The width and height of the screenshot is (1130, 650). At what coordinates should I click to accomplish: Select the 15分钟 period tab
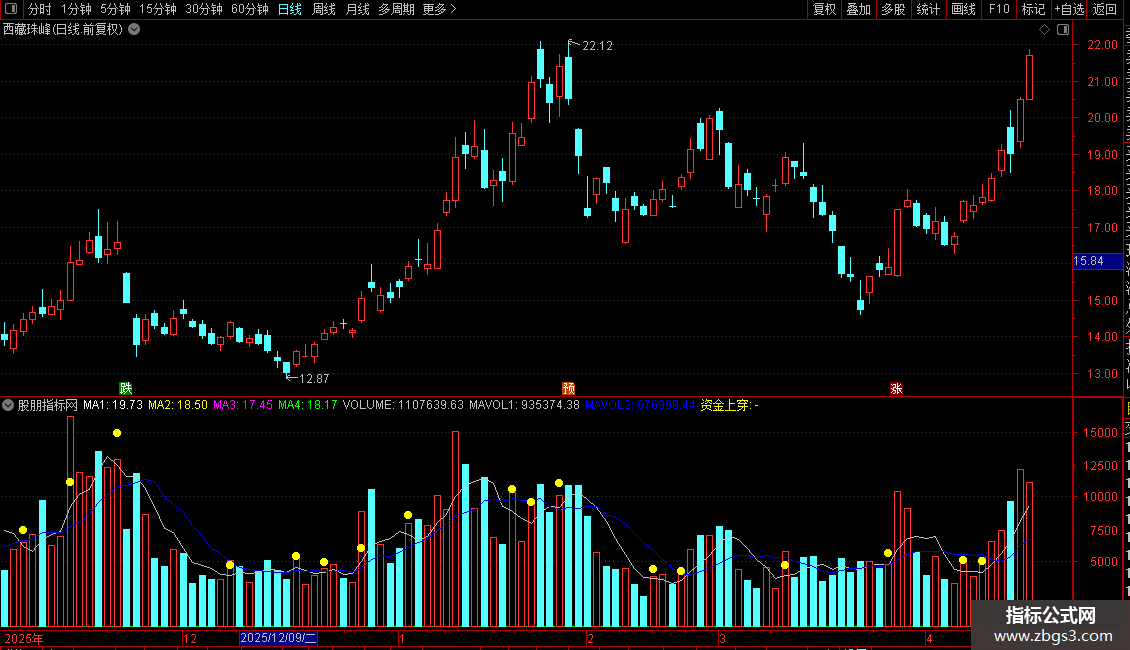158,9
